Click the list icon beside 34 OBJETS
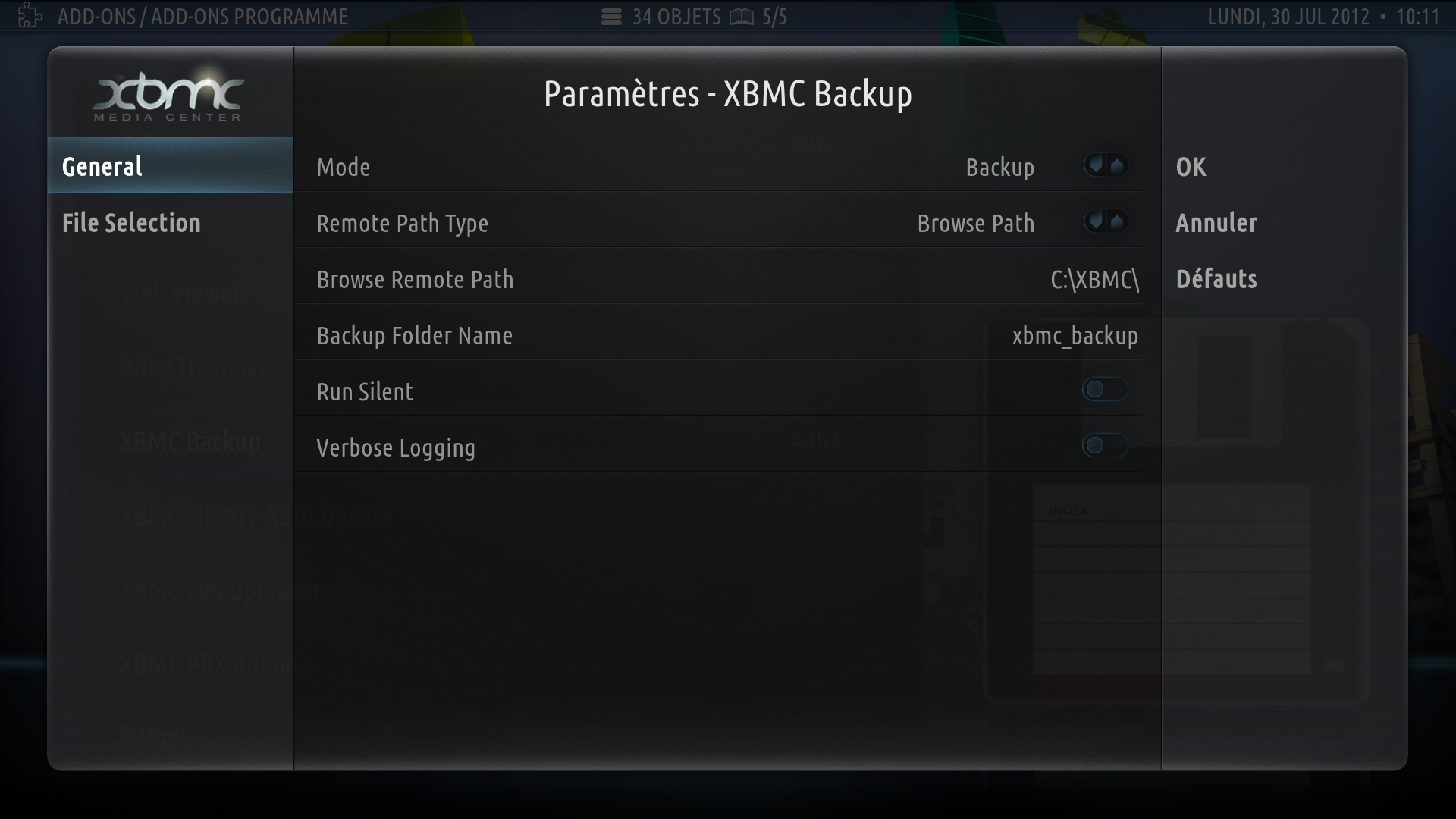Screen dimensions: 1456x819 [611, 17]
